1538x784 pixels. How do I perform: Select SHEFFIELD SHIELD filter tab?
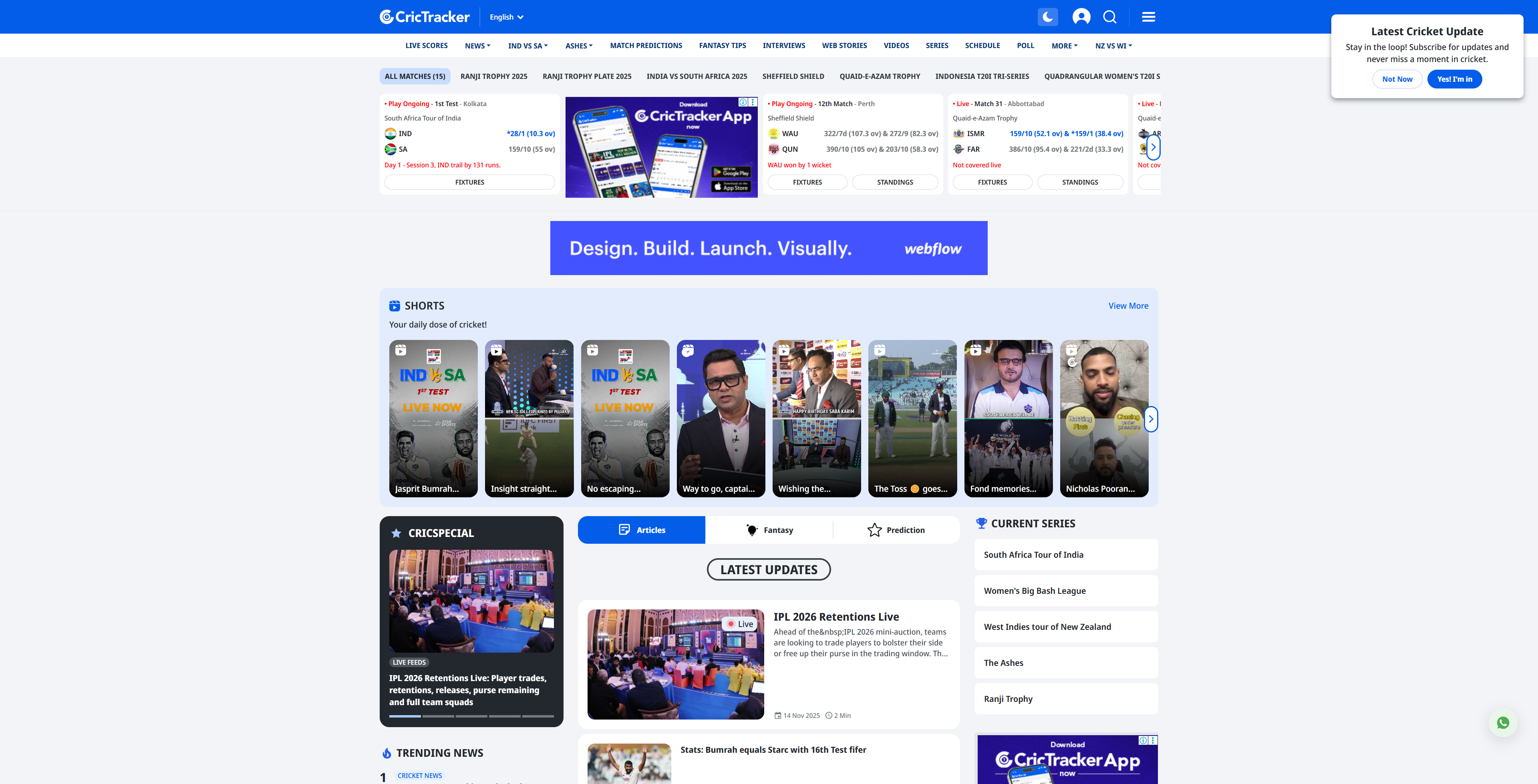coord(793,76)
